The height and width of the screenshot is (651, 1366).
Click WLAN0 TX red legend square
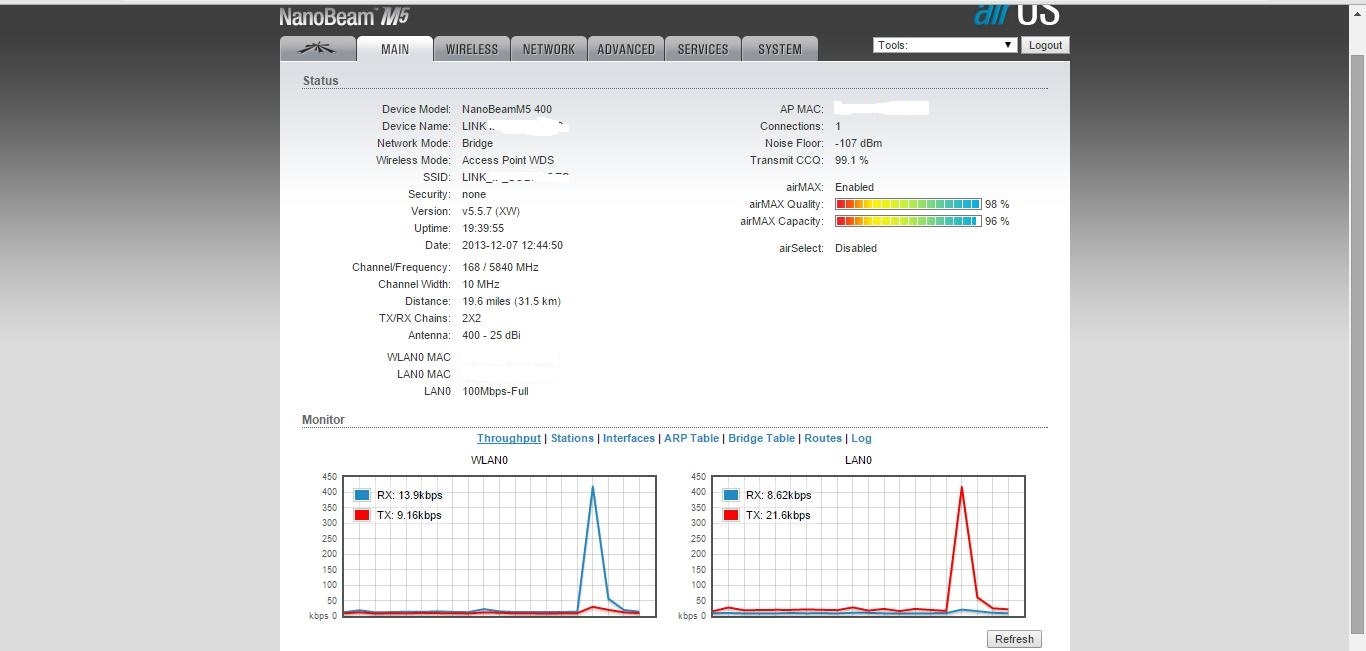[362, 515]
